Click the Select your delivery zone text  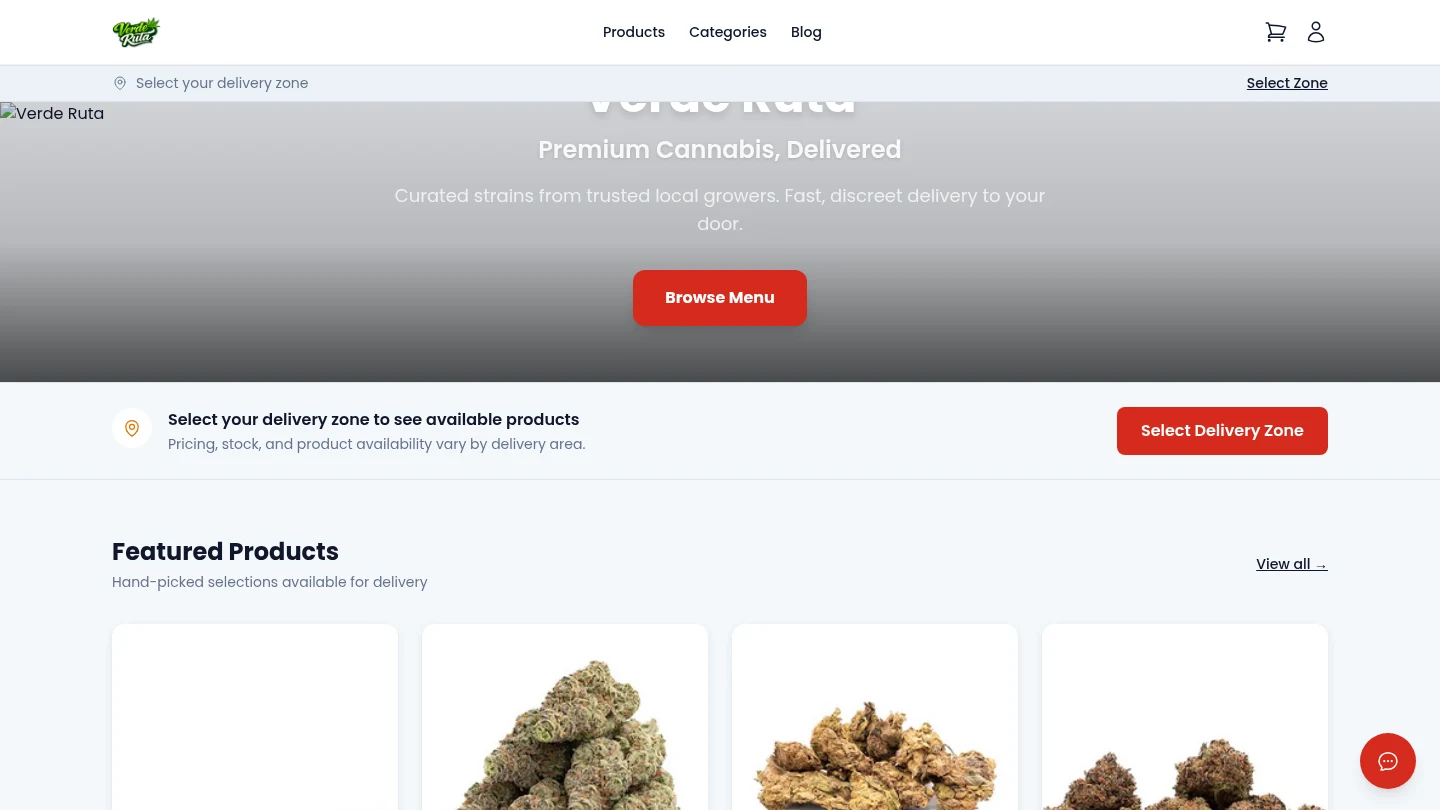coord(222,83)
